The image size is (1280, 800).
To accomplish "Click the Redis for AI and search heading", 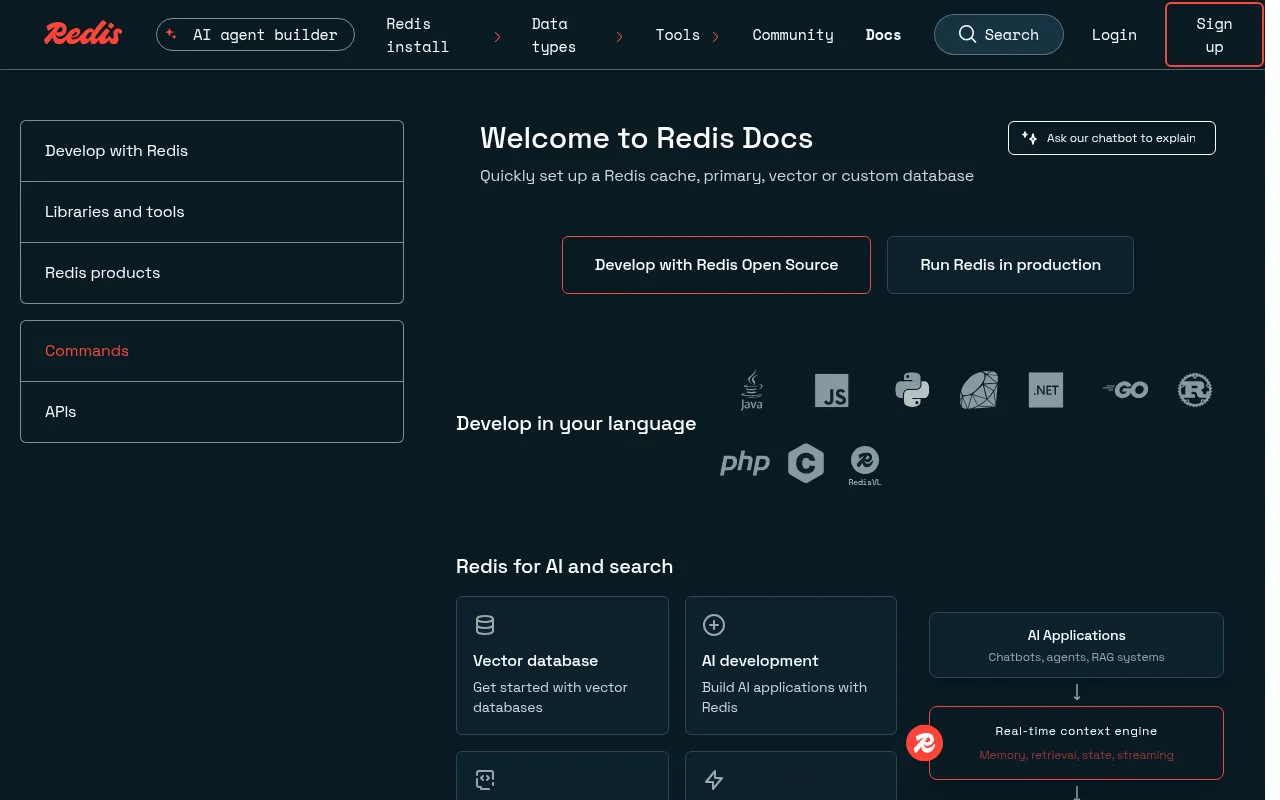I will click(564, 566).
